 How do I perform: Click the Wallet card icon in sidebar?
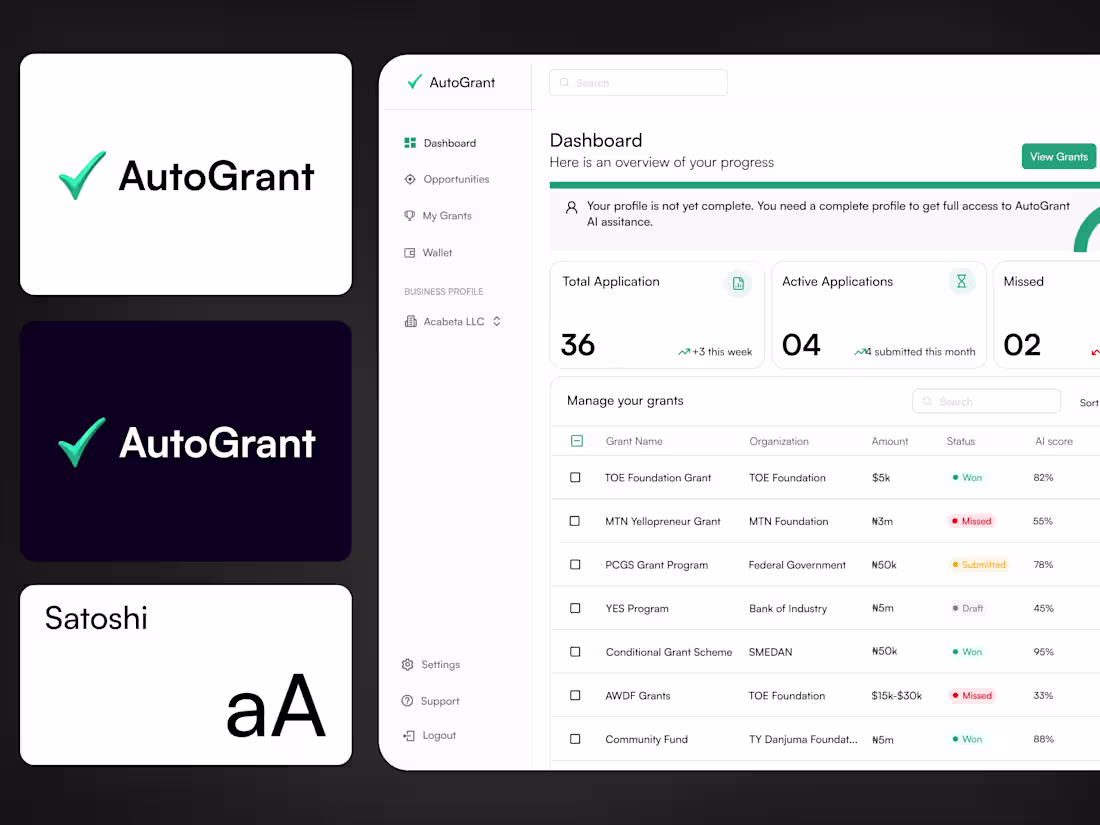[x=409, y=252]
